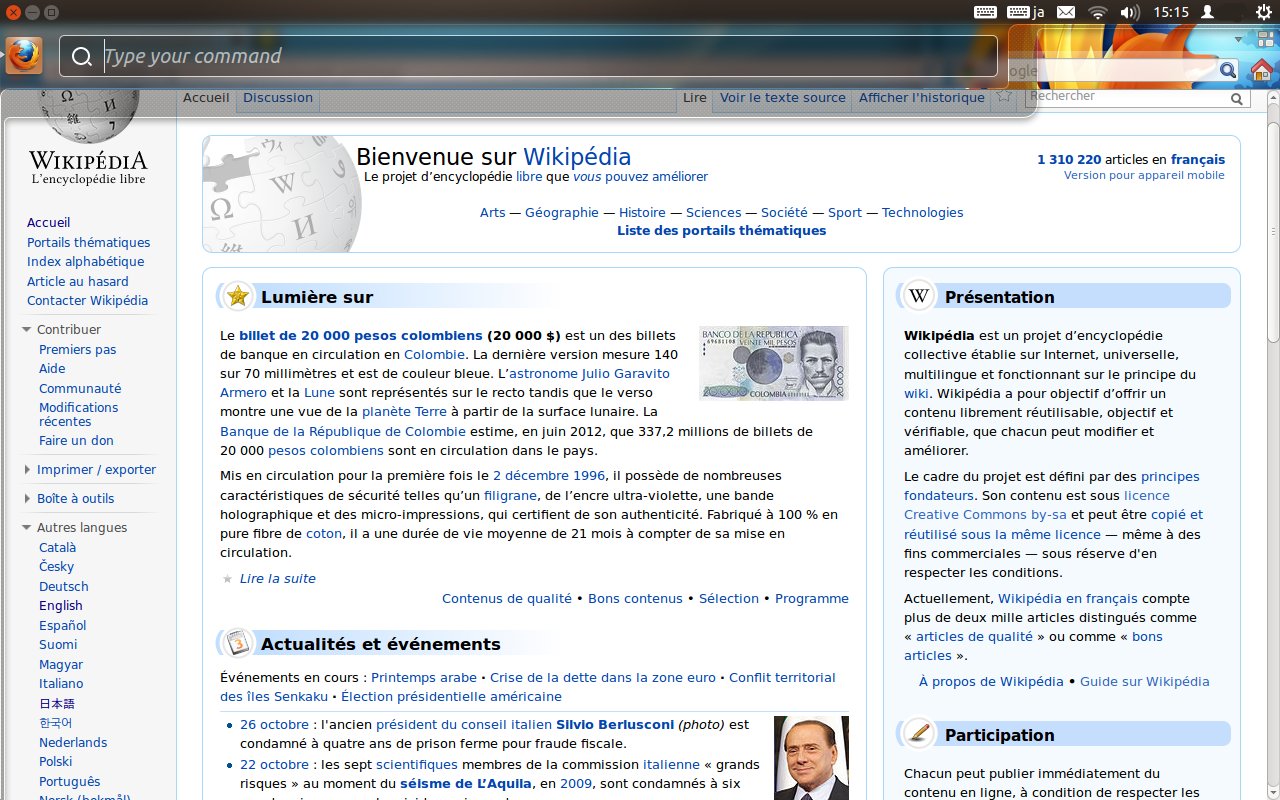Open the 20 000 pesos banknote image

[x=774, y=363]
